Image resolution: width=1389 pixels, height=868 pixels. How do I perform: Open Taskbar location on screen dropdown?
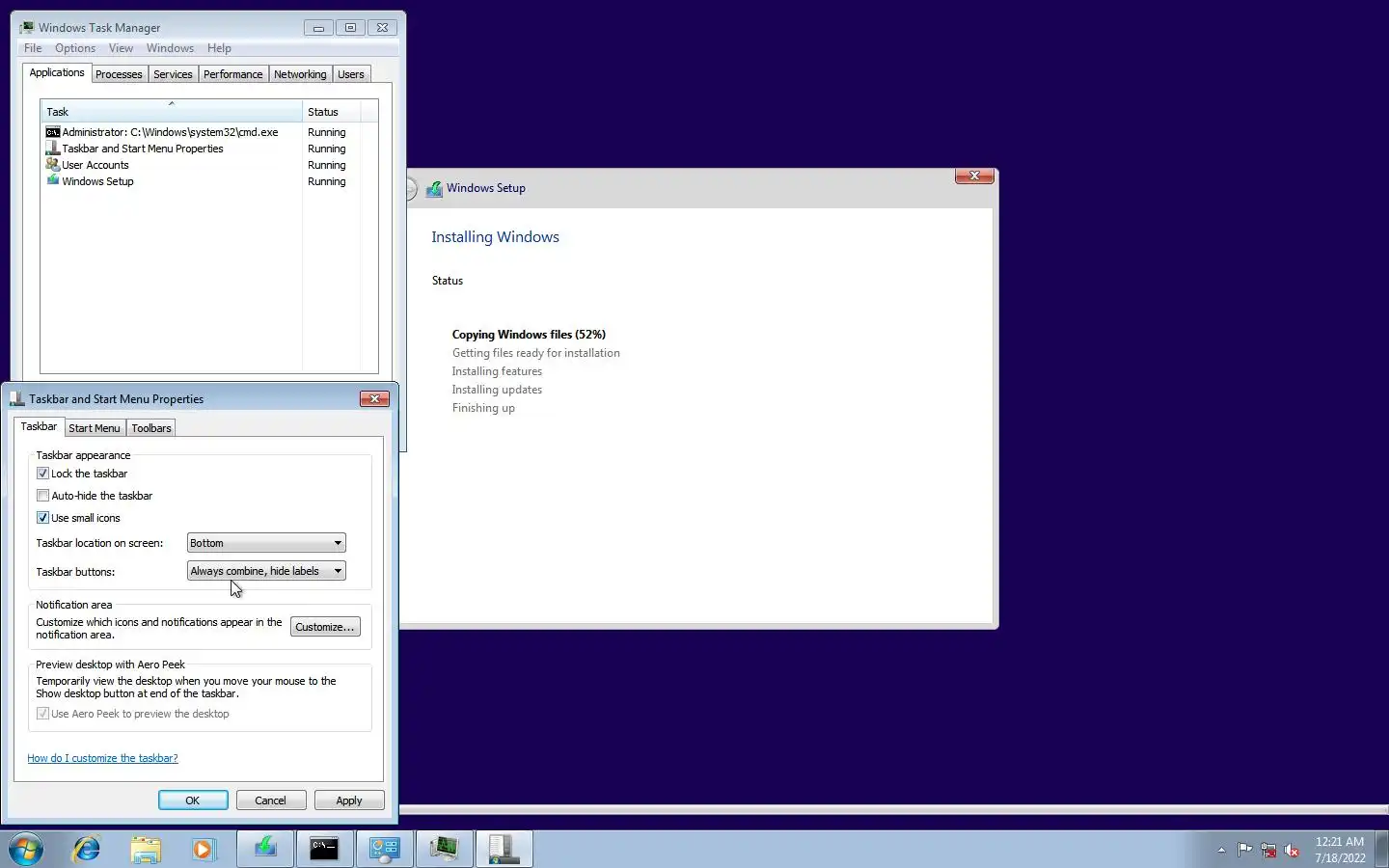[x=266, y=543]
